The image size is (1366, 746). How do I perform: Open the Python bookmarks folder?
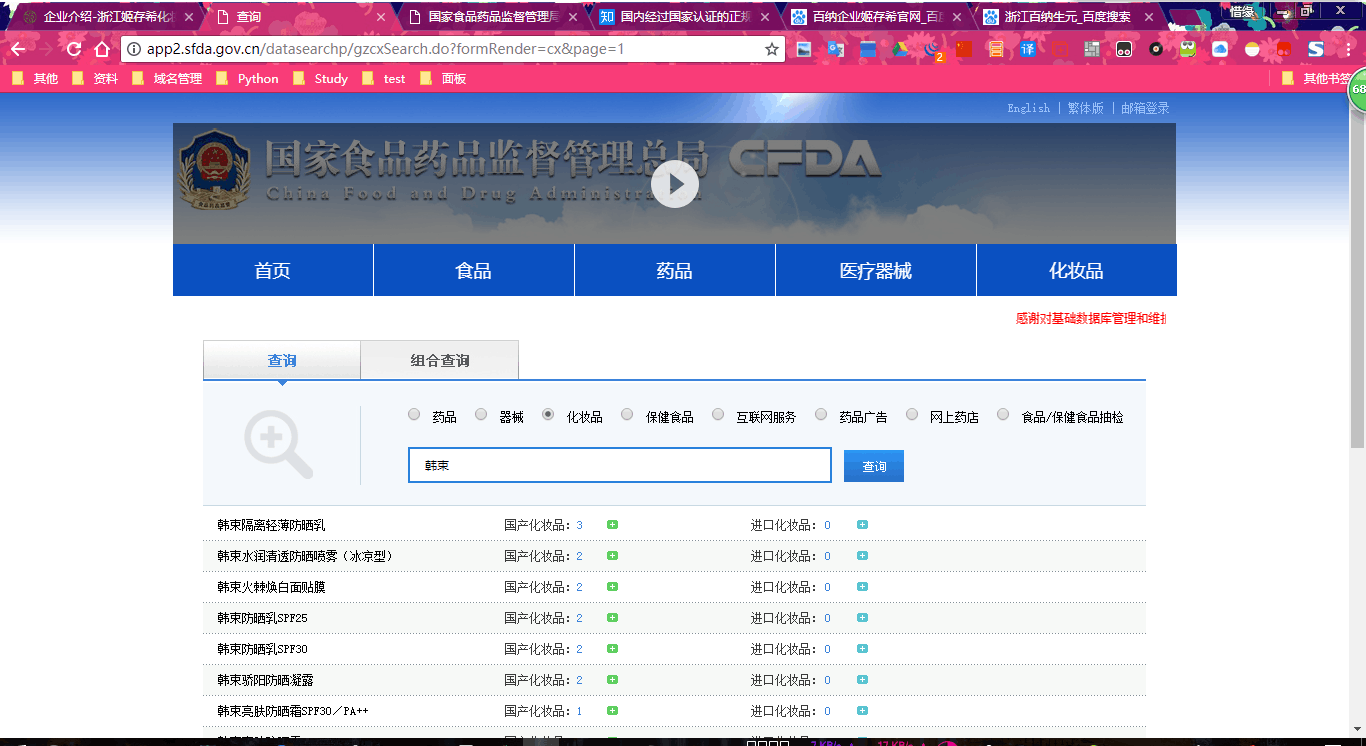point(247,78)
